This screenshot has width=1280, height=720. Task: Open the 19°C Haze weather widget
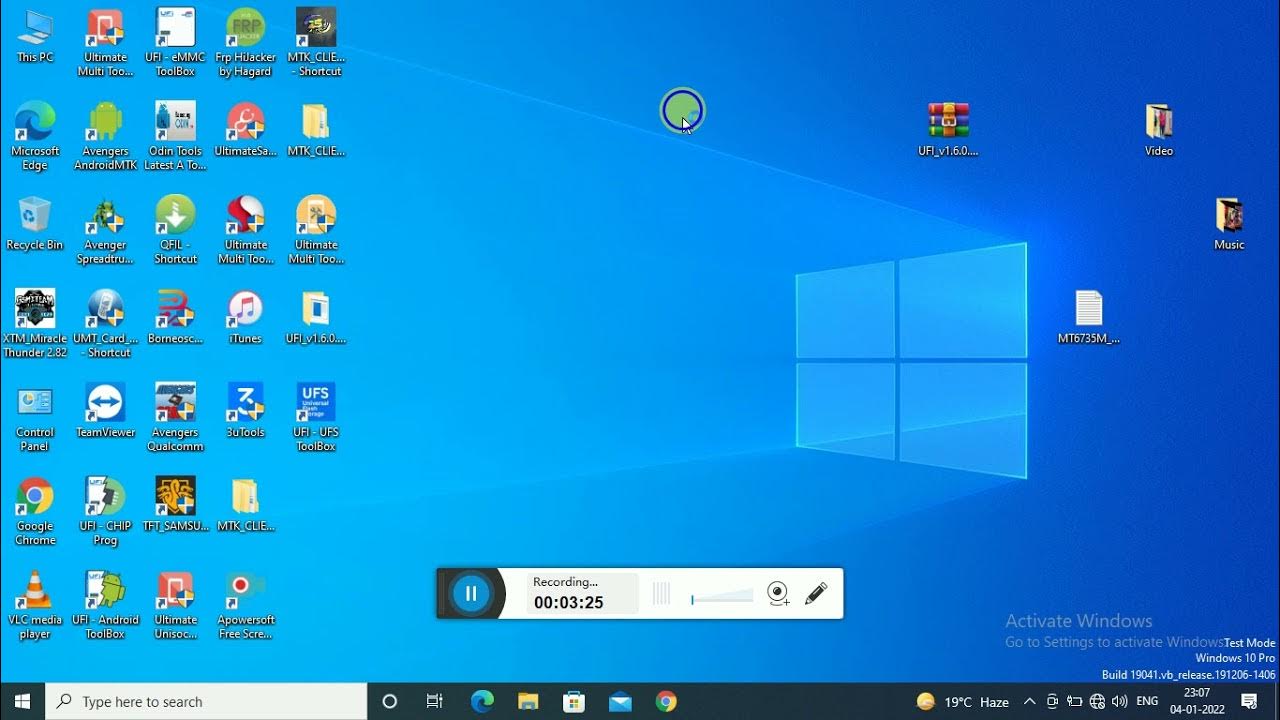tap(962, 701)
